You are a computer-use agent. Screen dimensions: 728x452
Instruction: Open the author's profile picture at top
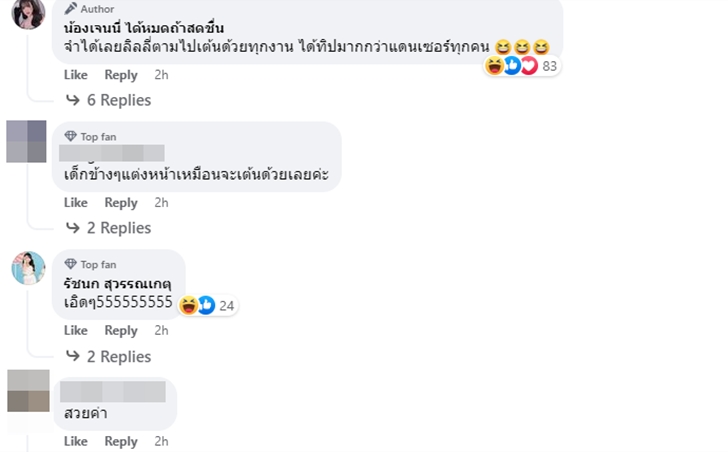click(27, 12)
